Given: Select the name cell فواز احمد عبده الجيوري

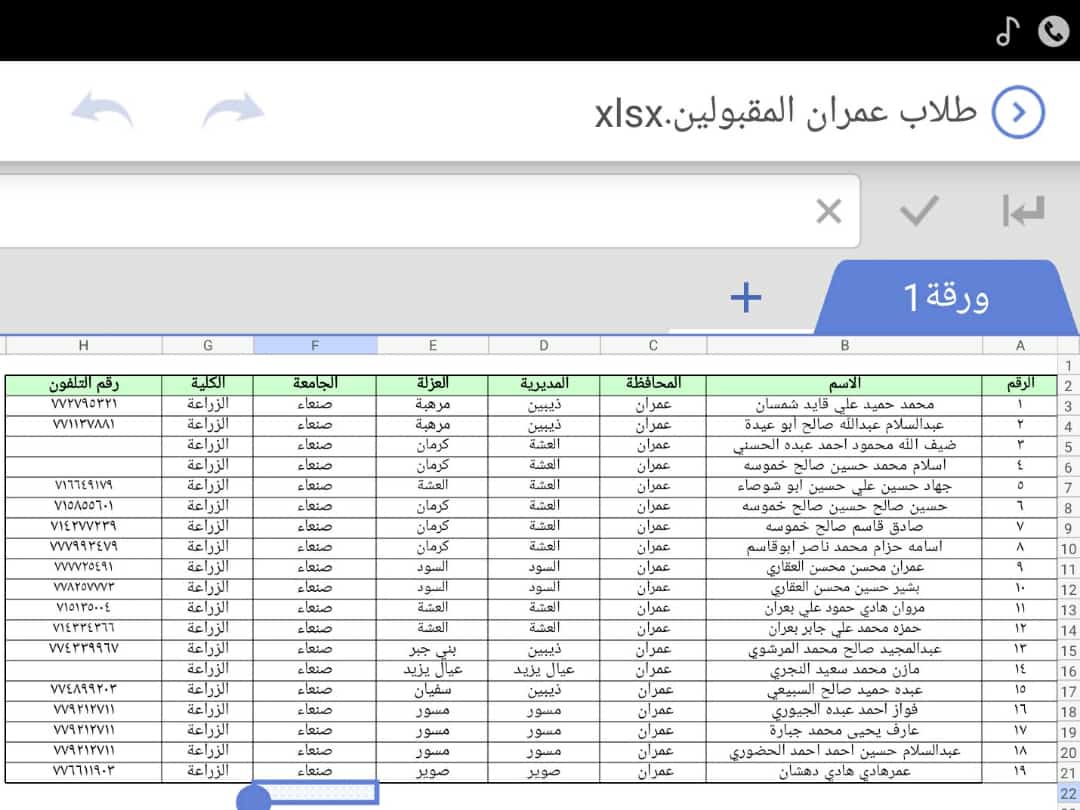Looking at the screenshot, I should tap(844, 710).
